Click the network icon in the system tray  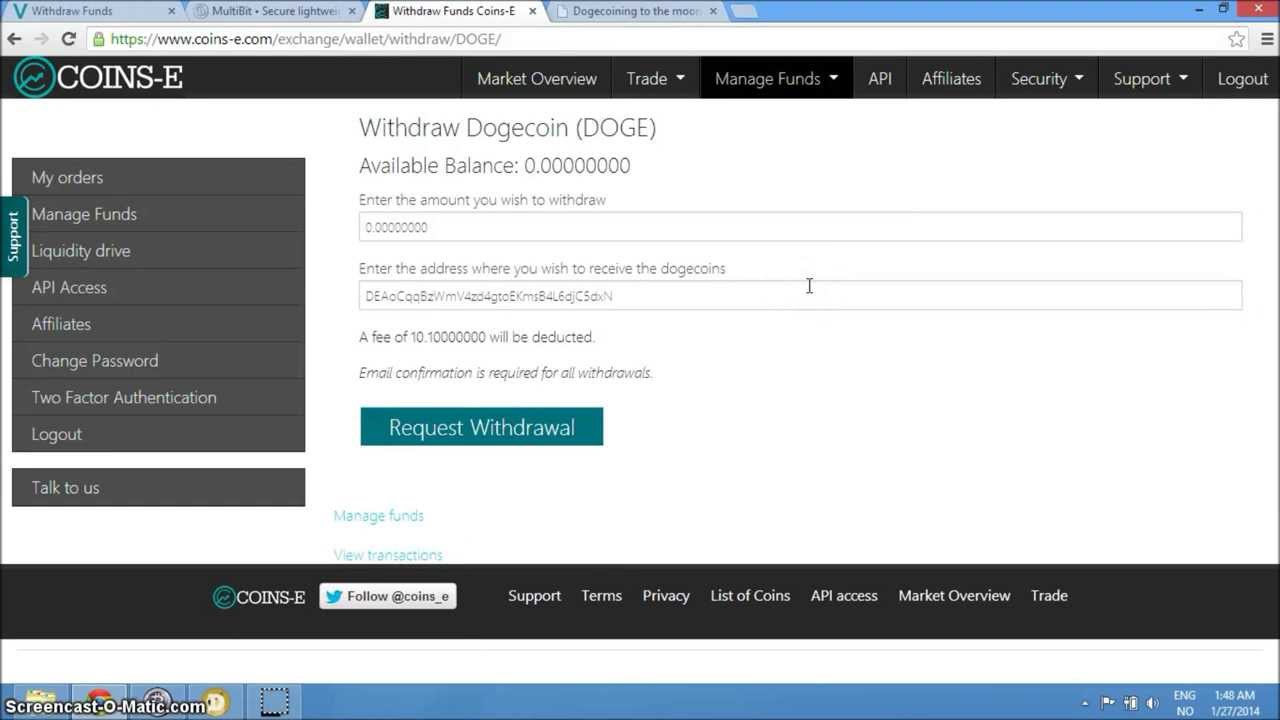click(1130, 703)
